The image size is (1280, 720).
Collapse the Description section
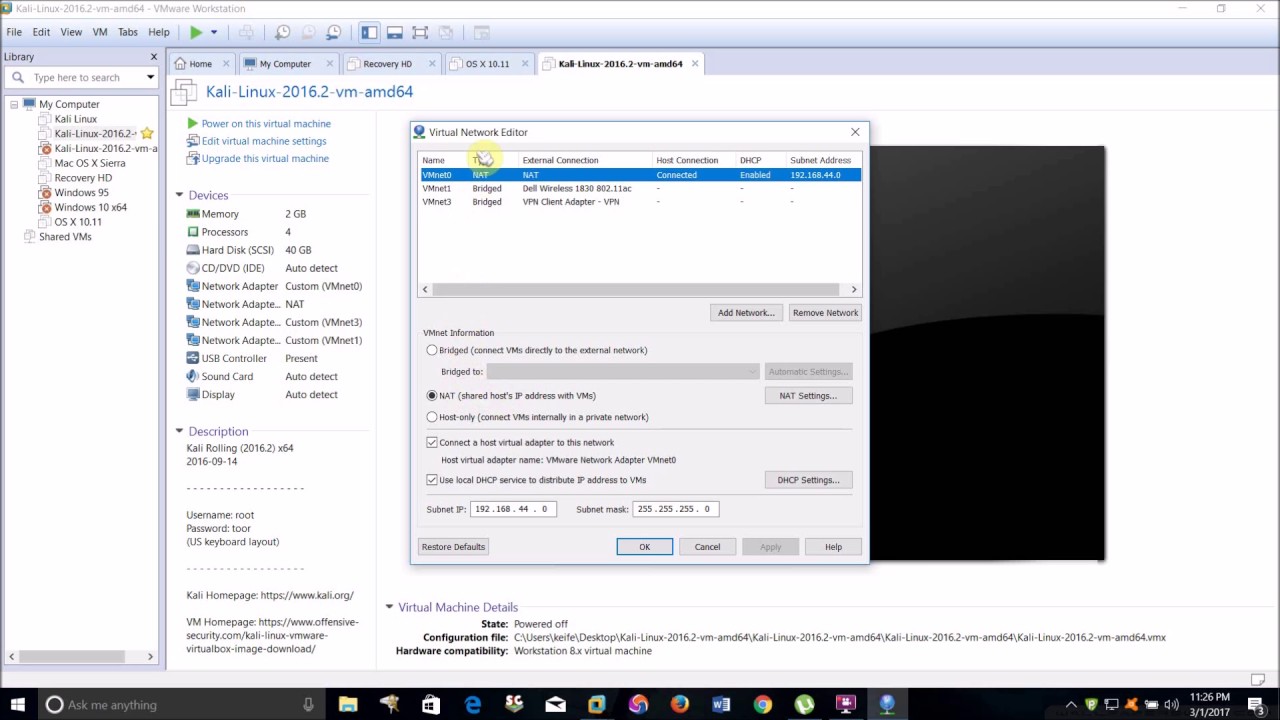(x=179, y=431)
